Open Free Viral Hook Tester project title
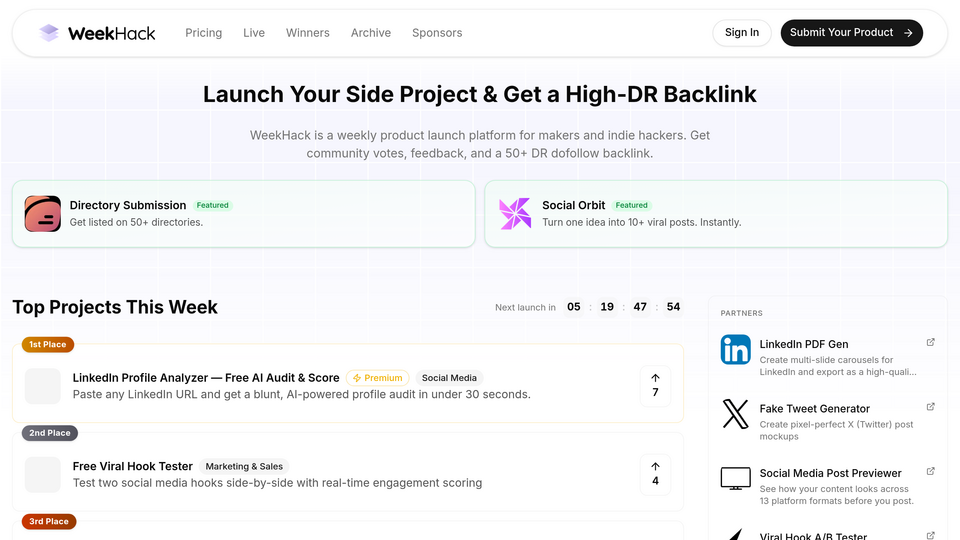The height and width of the screenshot is (540, 960). click(133, 467)
